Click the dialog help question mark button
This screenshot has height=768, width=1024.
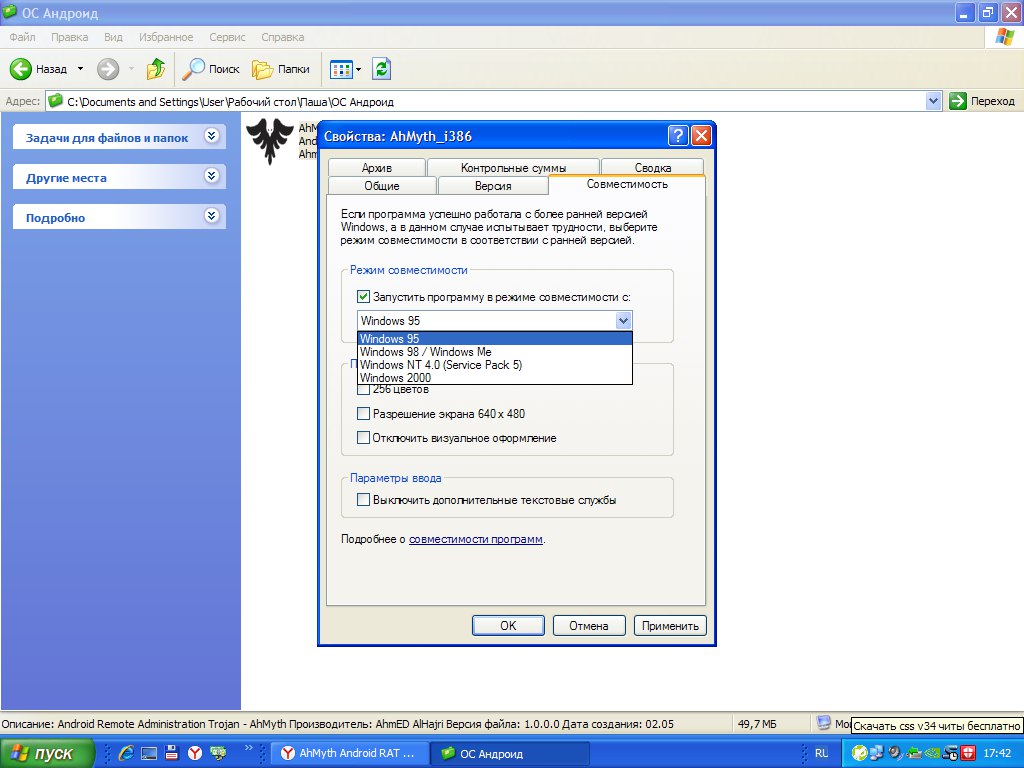pyautogui.click(x=678, y=135)
